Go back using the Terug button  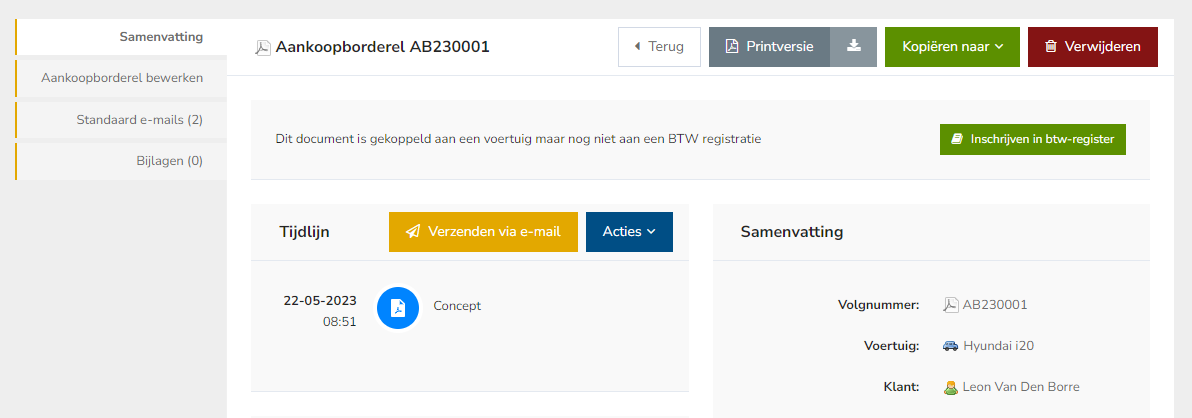659,46
